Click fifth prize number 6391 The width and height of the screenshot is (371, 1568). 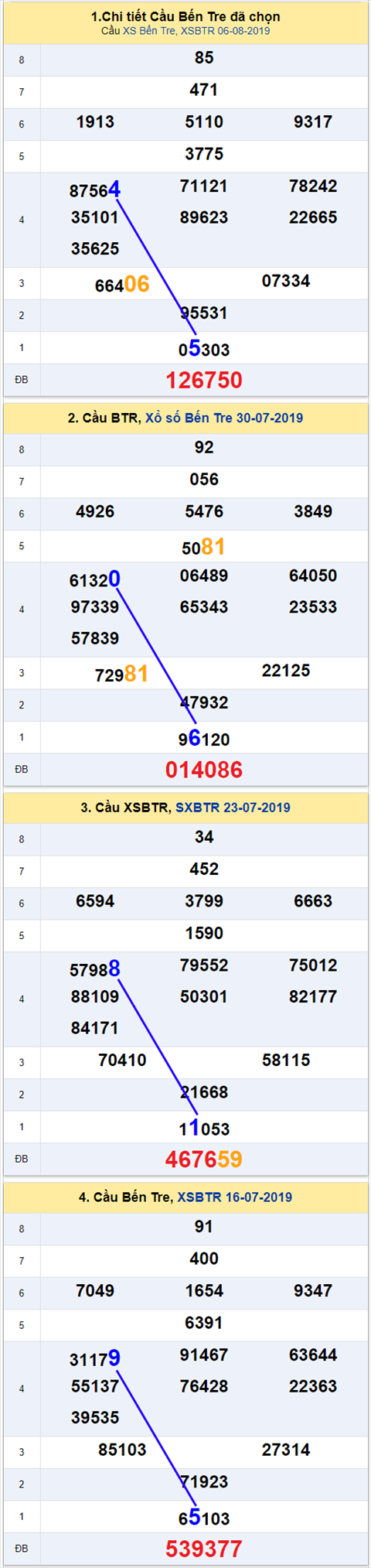click(x=204, y=1323)
